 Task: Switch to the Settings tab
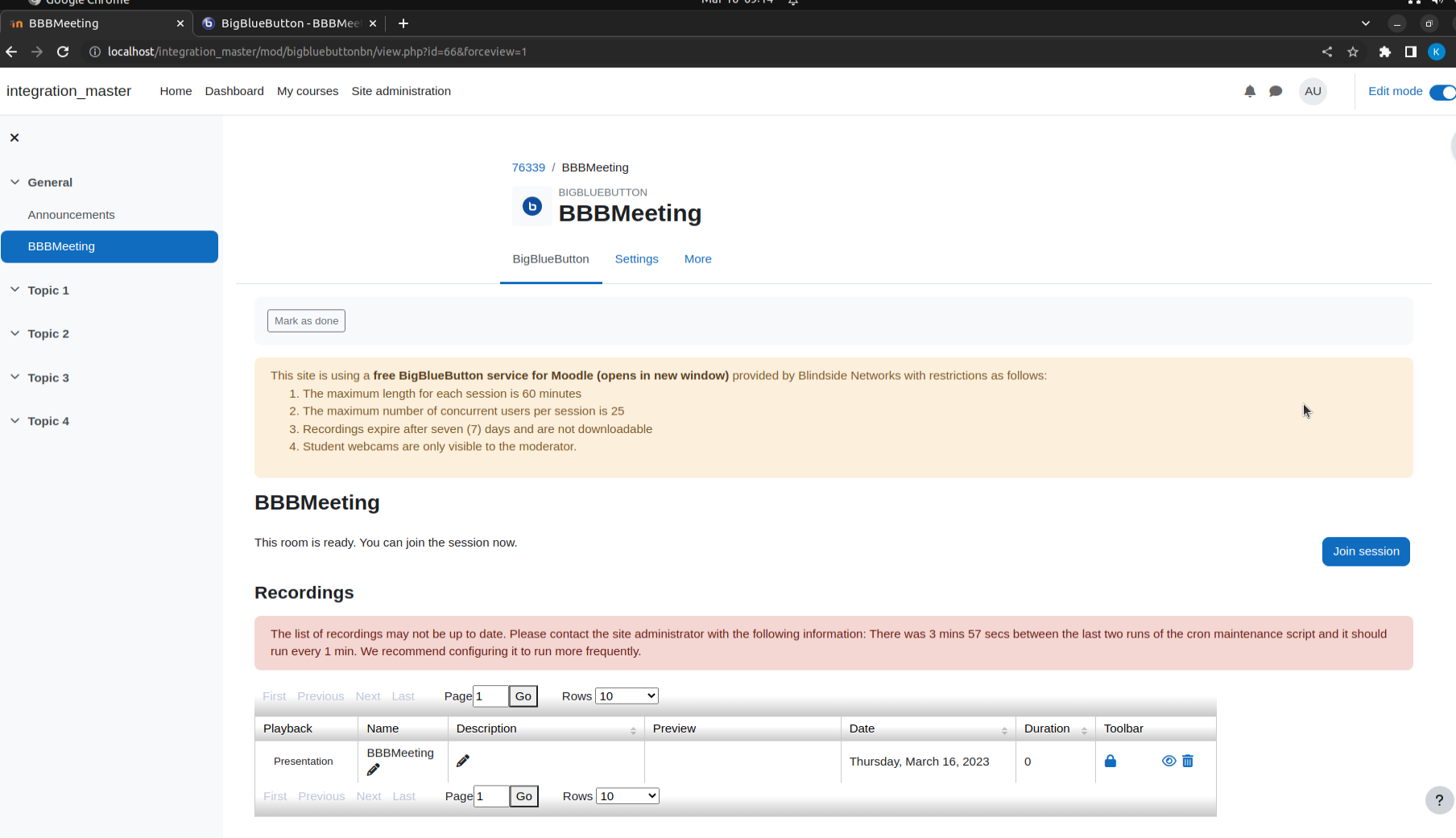636,259
